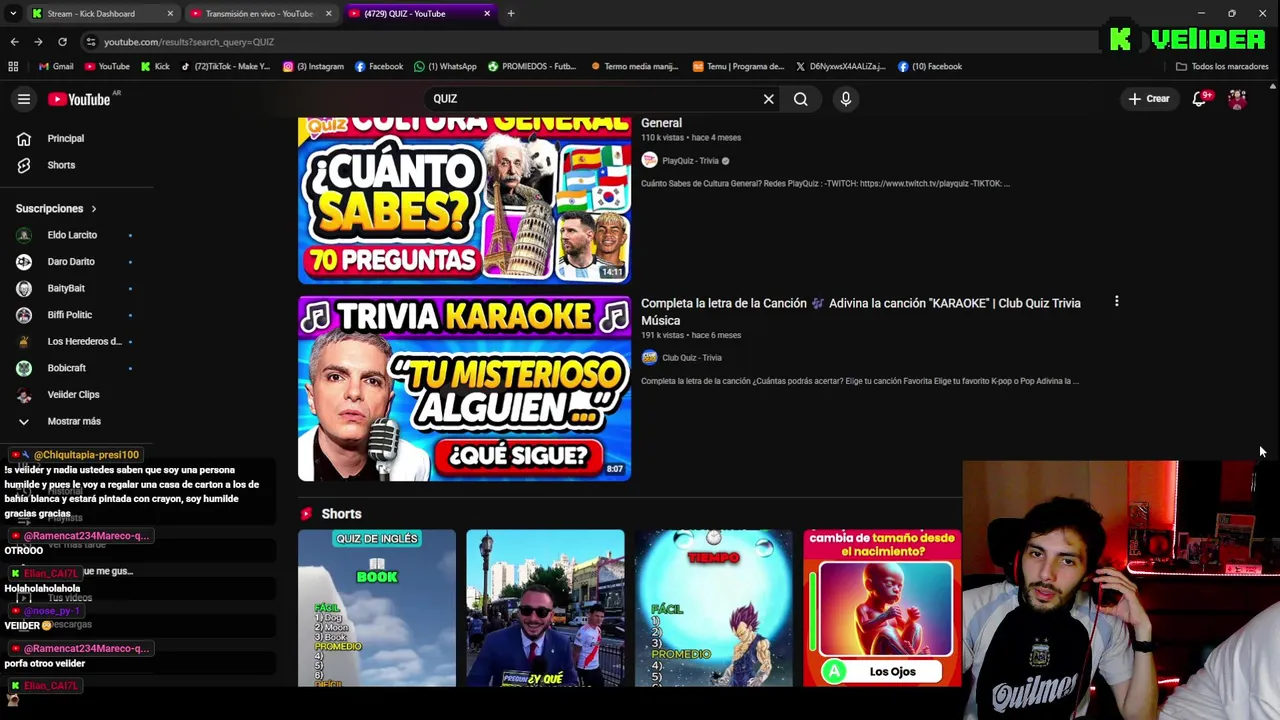
Task: Visit Club Quiz - Trivia channel
Action: [x=691, y=358]
